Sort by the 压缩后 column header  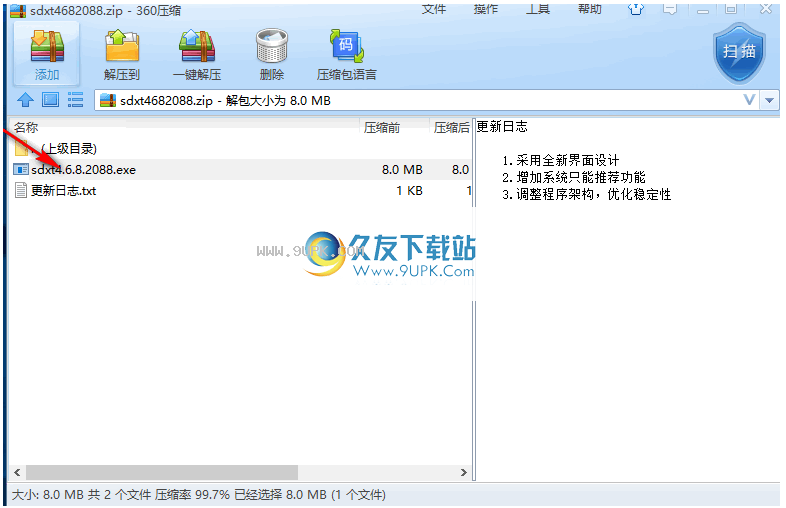click(451, 127)
